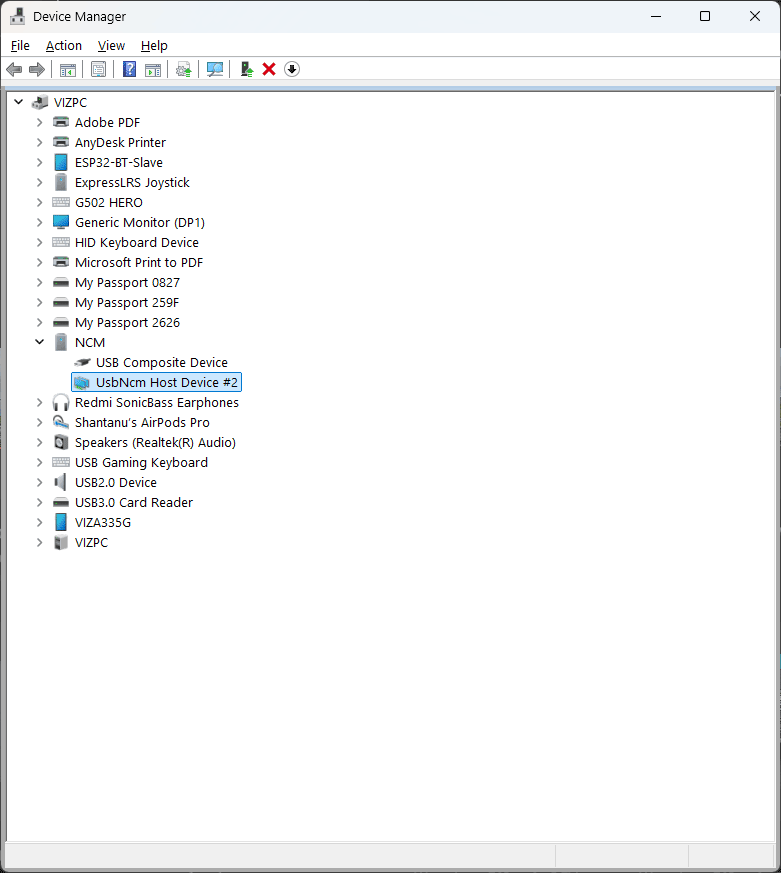Select the USB Gaming Keyboard label

(141, 463)
